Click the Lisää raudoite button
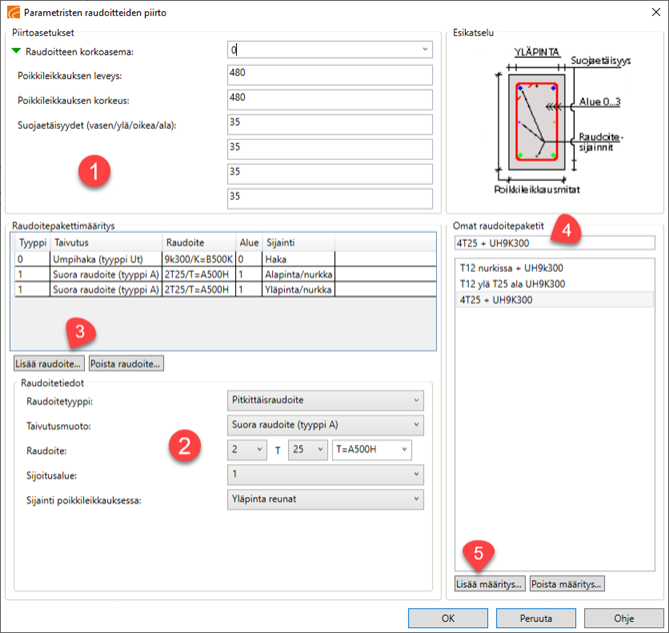 (x=48, y=364)
